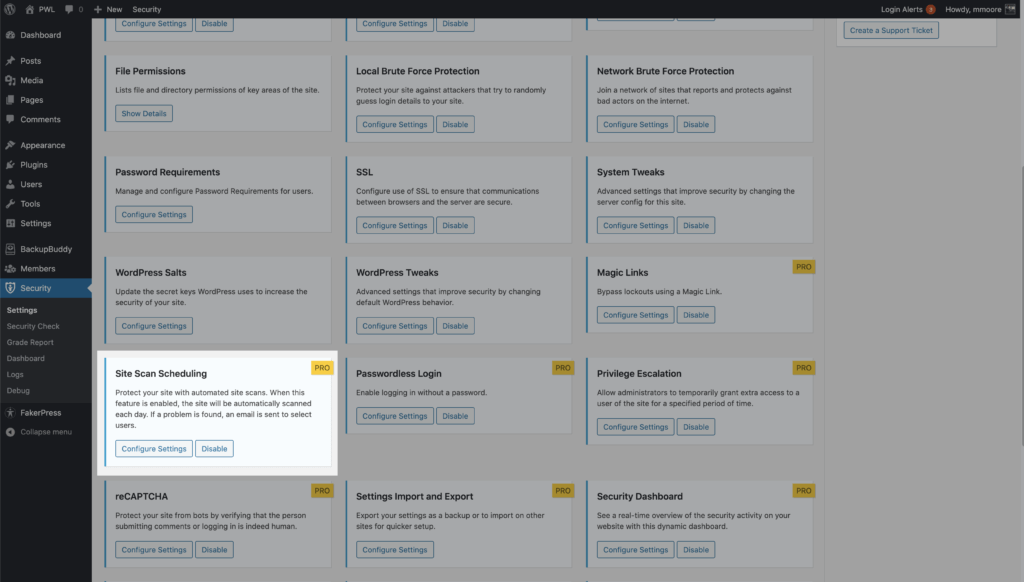Configure Settings for Password Requirements
1024x582 pixels.
click(153, 214)
